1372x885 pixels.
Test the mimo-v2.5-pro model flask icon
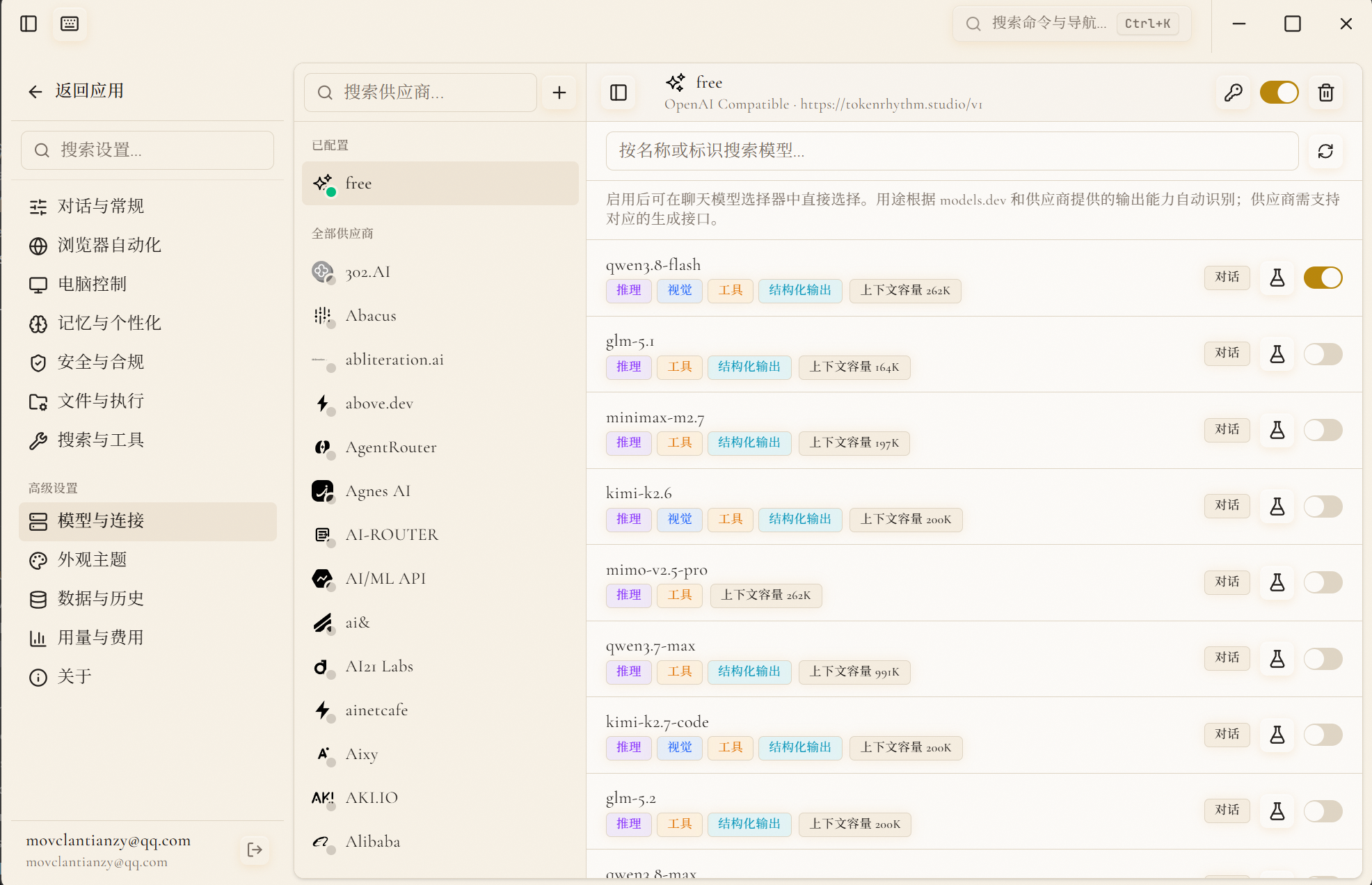click(1277, 582)
